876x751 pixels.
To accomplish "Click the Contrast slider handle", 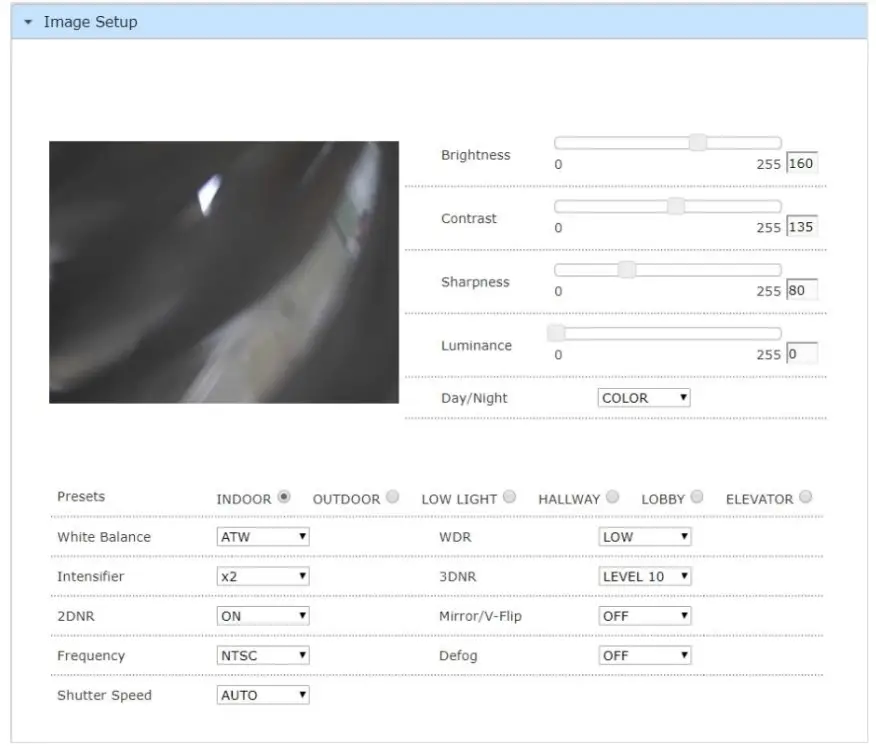I will tap(675, 206).
